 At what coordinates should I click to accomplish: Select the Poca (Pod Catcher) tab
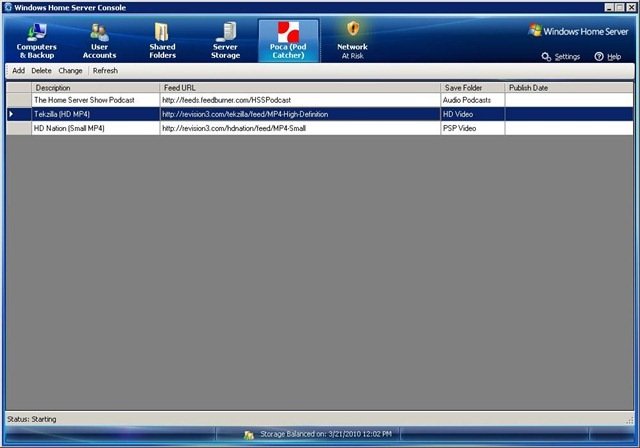[x=289, y=41]
